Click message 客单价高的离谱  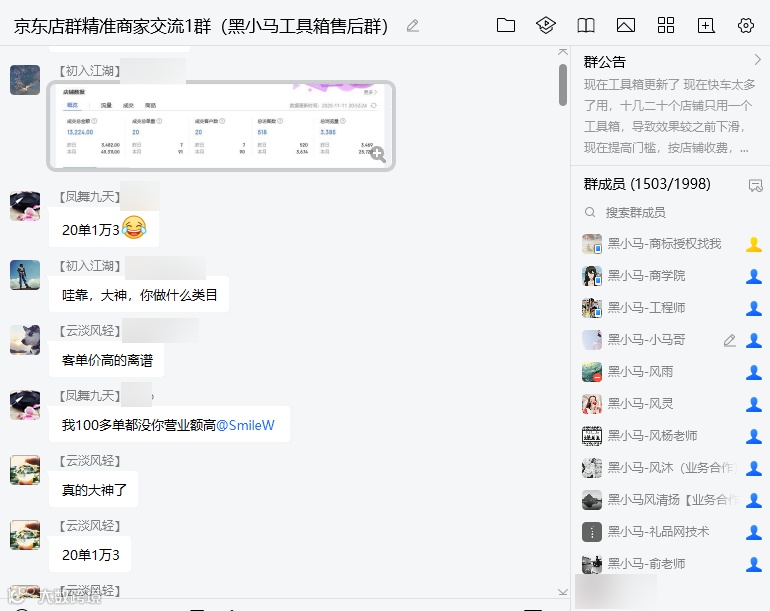107,360
